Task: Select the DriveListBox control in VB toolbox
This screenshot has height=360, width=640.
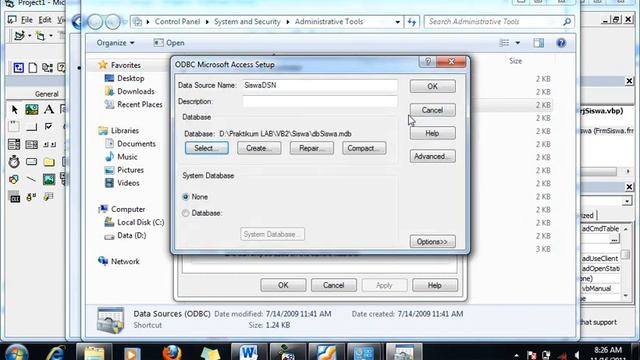Action: 31,162
